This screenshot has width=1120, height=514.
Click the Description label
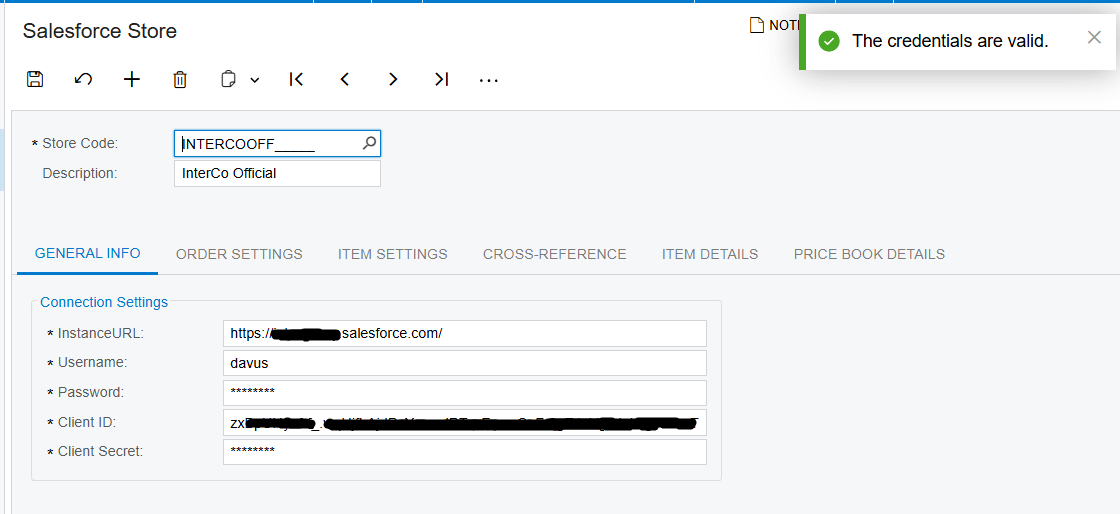79,173
